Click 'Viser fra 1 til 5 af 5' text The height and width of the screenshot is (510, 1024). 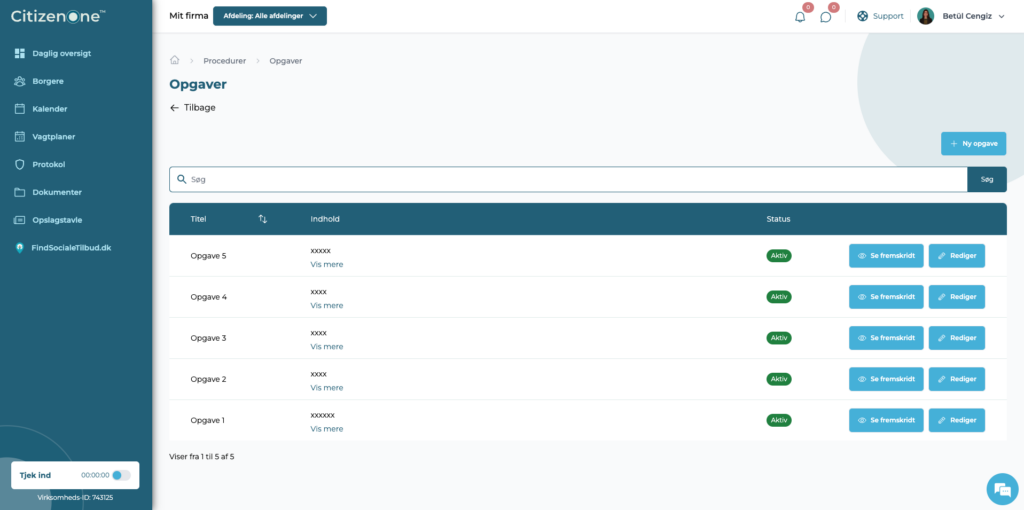point(202,457)
